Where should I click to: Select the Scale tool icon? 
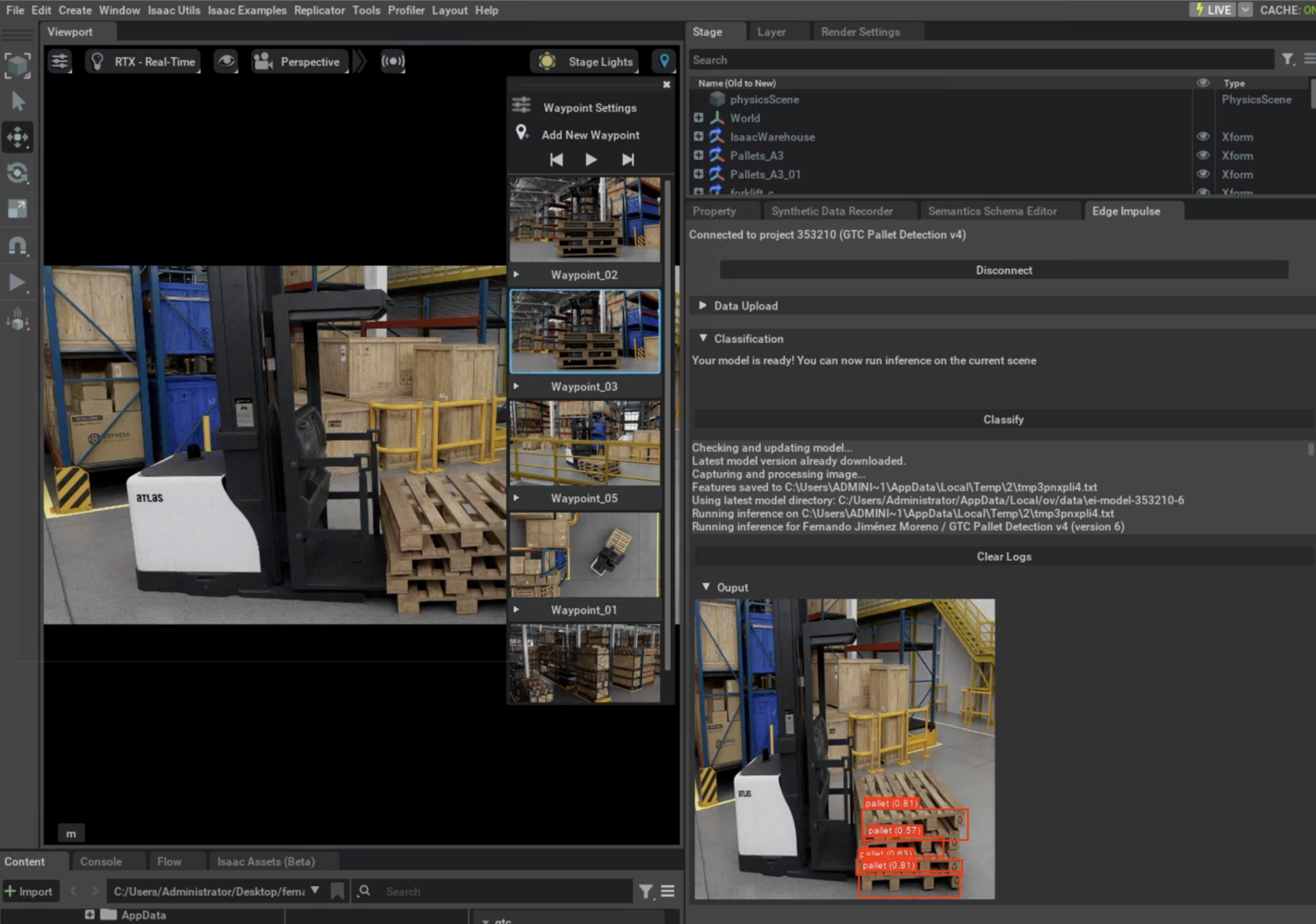[x=18, y=209]
